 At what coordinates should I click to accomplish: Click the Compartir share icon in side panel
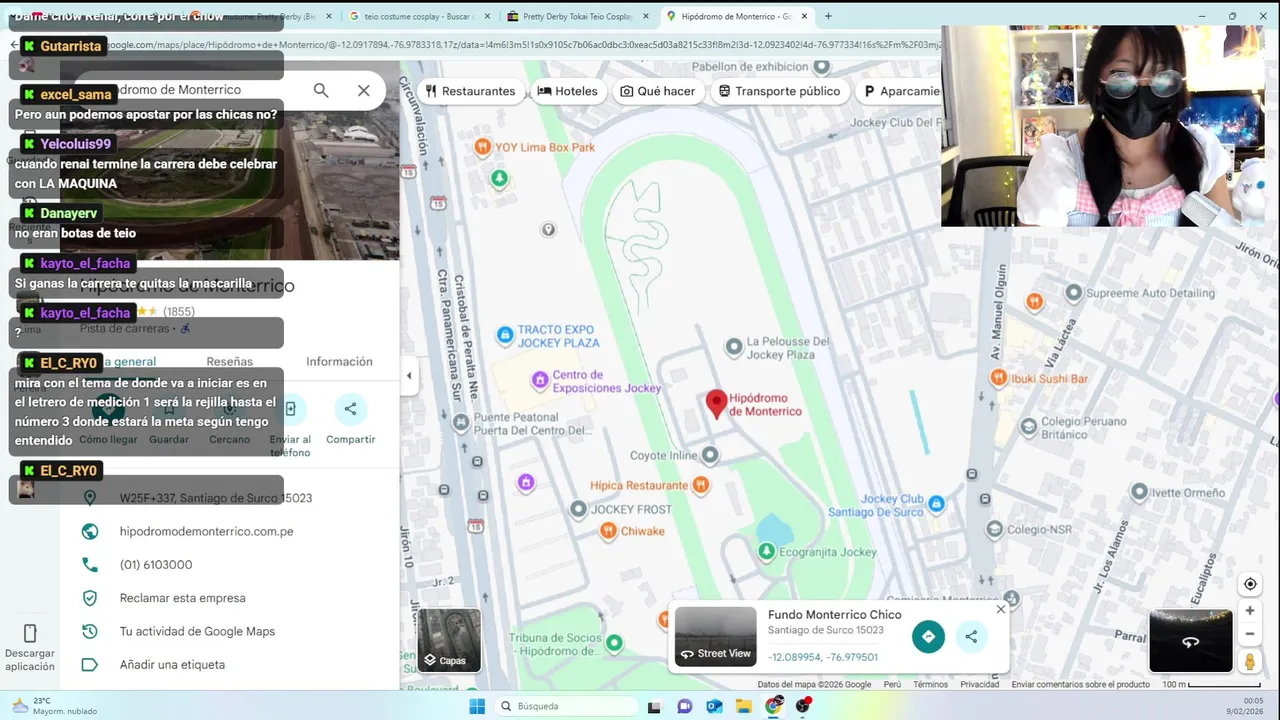(x=350, y=409)
